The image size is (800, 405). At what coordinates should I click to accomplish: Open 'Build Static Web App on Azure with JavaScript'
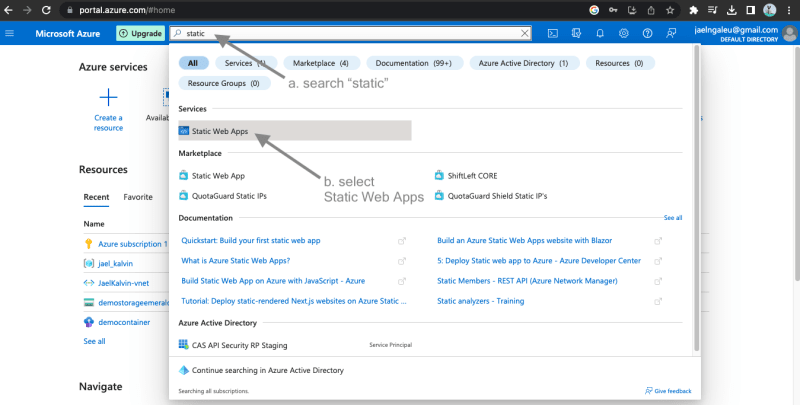click(273, 281)
